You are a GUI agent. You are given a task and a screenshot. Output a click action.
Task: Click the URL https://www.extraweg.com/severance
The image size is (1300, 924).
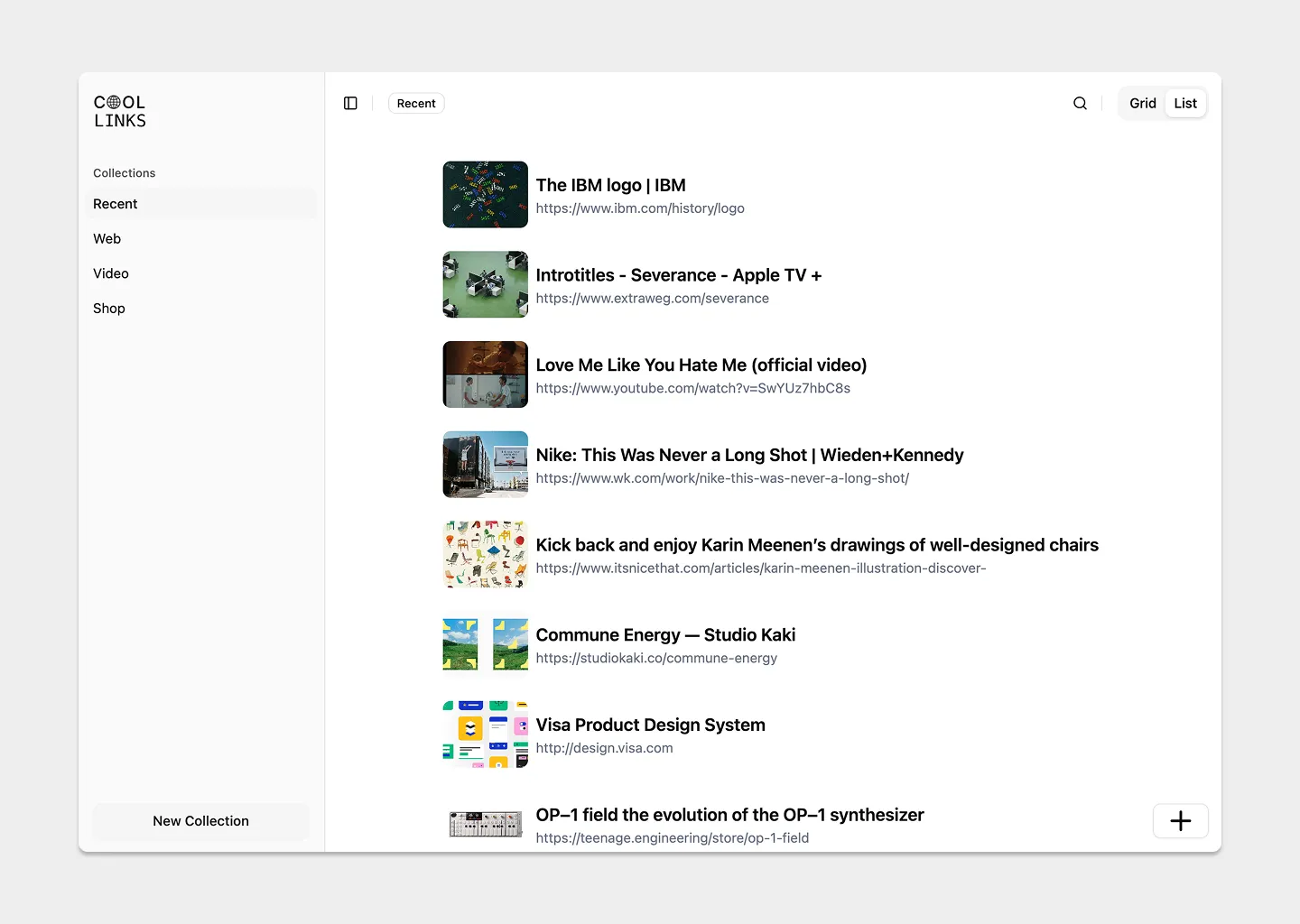652,299
